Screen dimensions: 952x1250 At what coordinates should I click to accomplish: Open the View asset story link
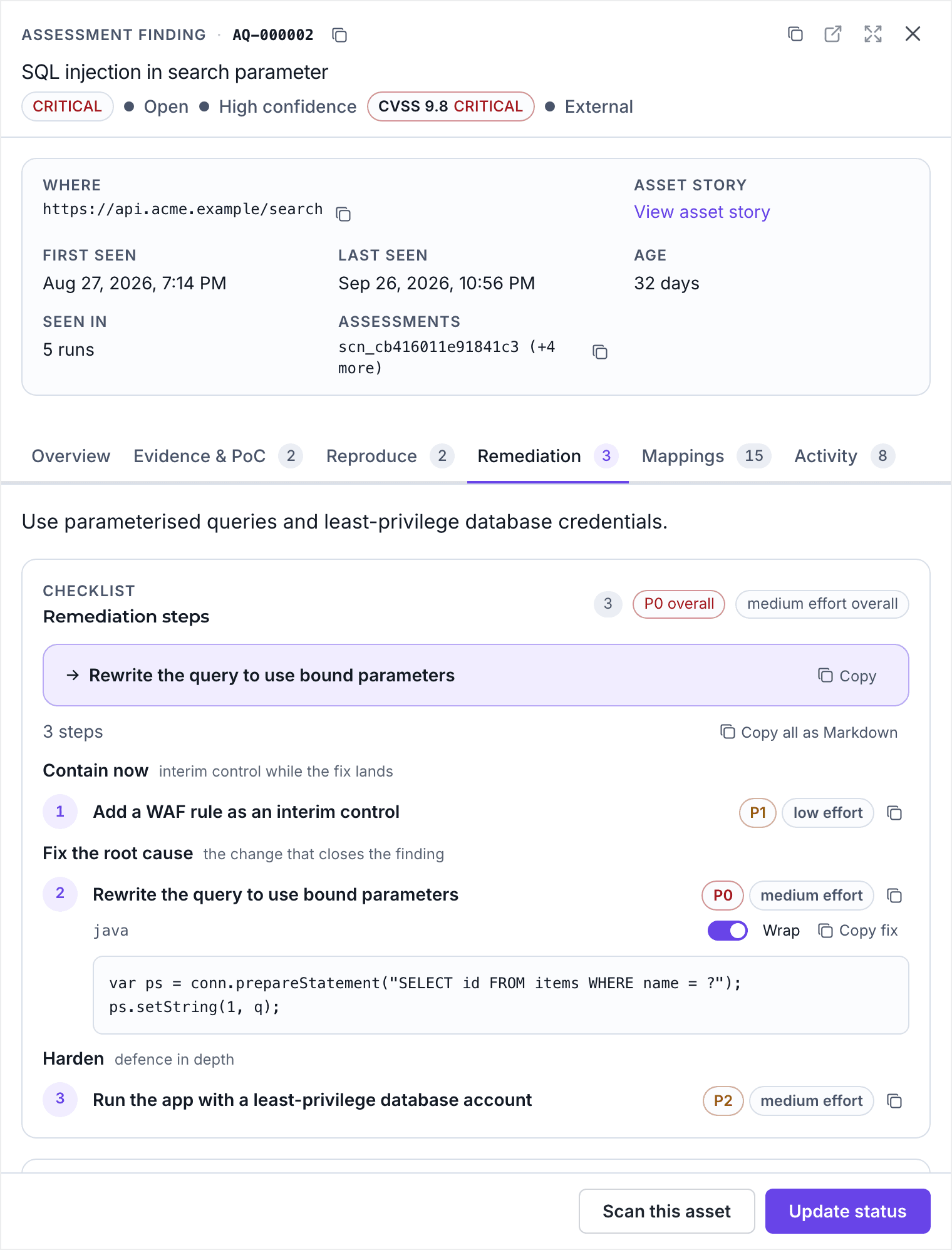tap(702, 212)
